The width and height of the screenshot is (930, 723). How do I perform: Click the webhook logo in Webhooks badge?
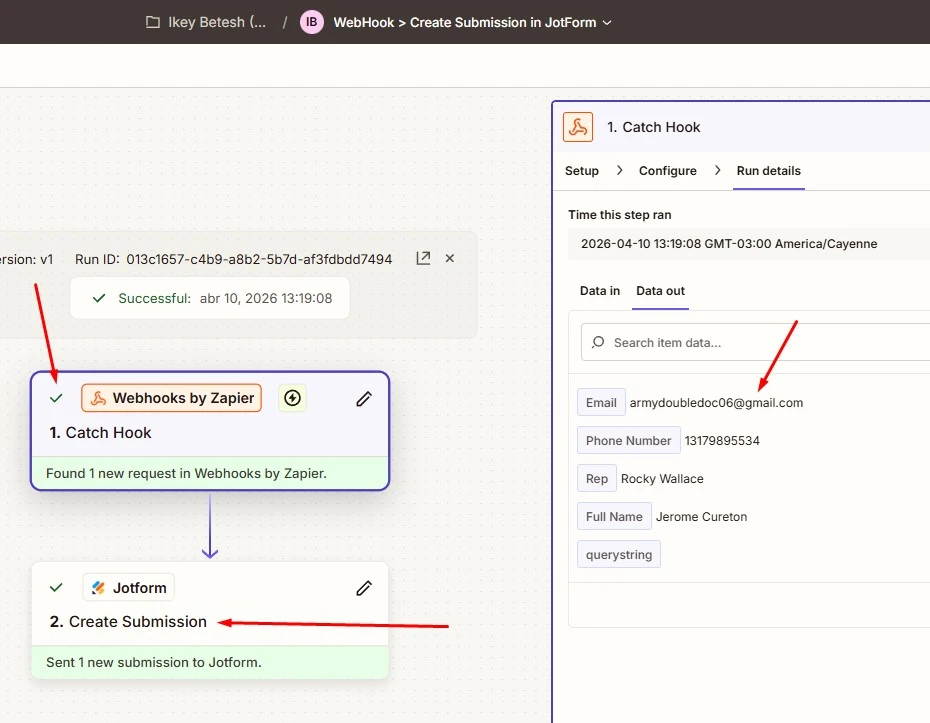pyautogui.click(x=98, y=398)
